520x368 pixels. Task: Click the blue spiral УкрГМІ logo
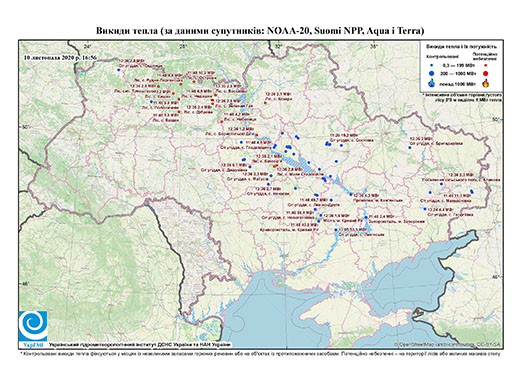(33, 326)
